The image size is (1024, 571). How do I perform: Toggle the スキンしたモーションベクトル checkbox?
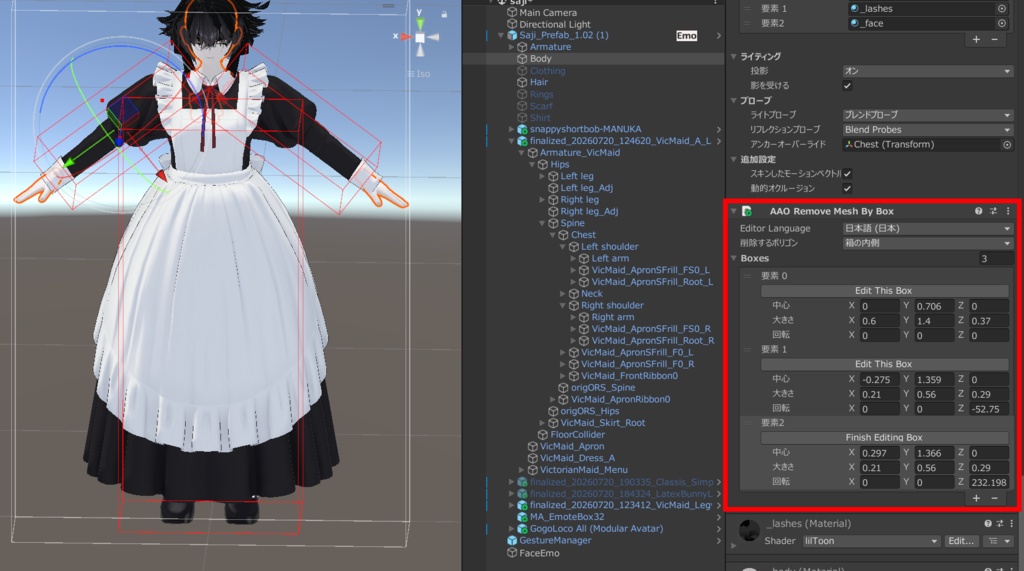click(847, 174)
